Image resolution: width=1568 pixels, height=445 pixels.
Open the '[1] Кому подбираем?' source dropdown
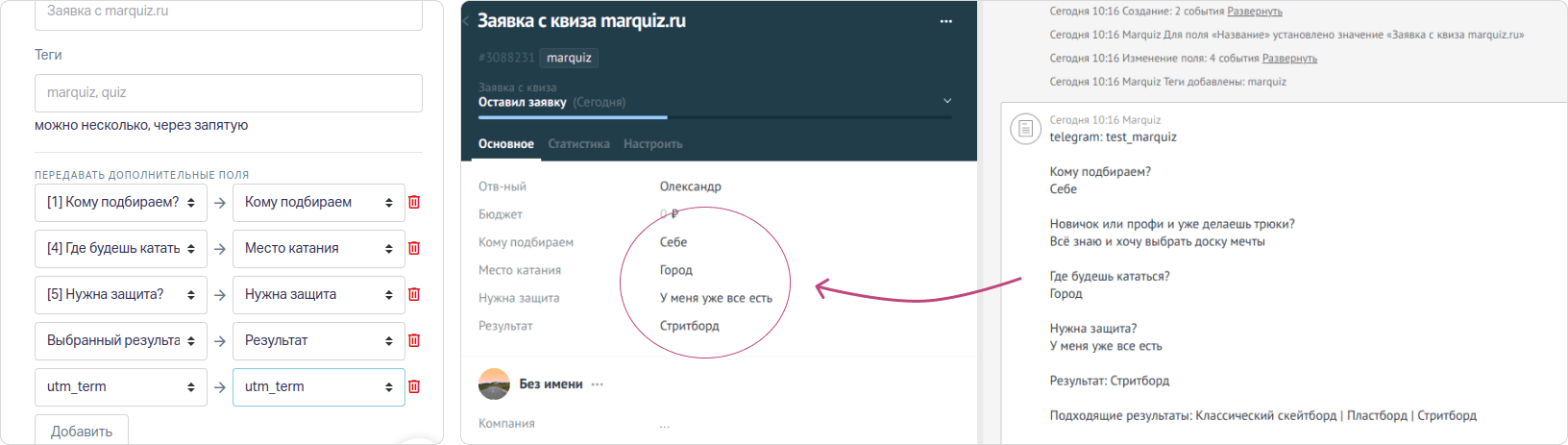[121, 202]
